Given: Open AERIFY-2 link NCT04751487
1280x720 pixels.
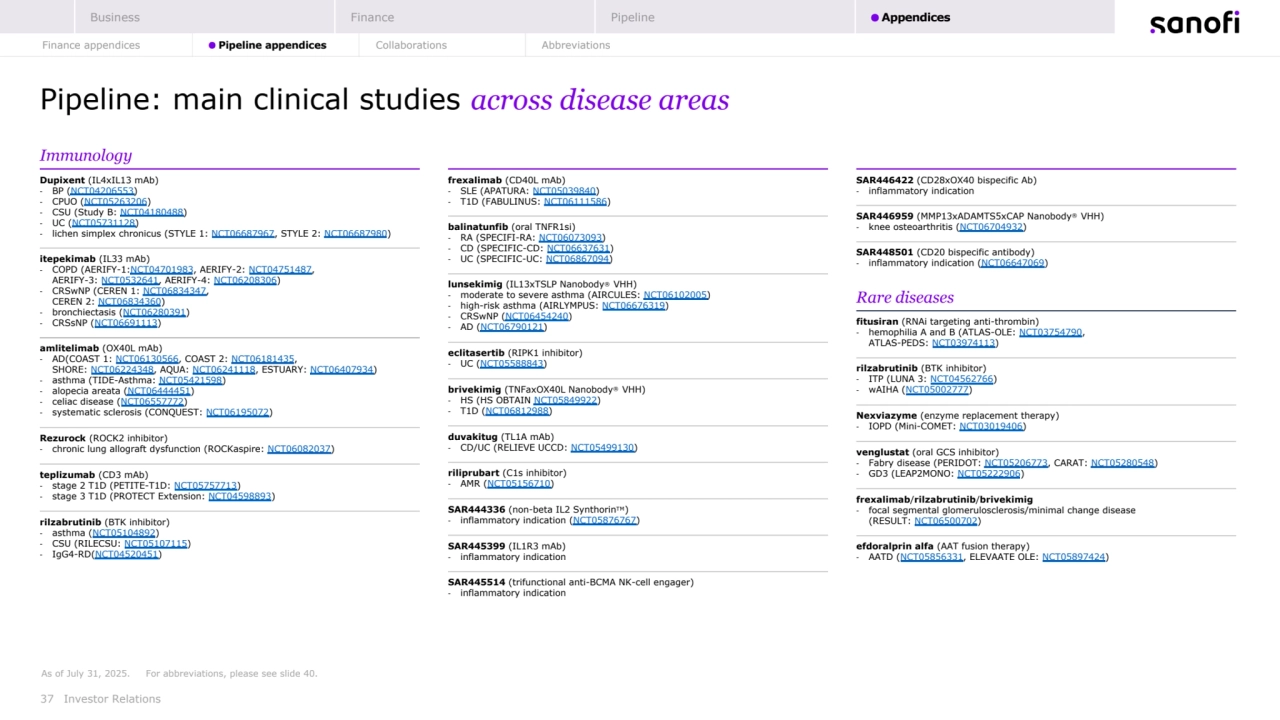Looking at the screenshot, I should tap(280, 270).
